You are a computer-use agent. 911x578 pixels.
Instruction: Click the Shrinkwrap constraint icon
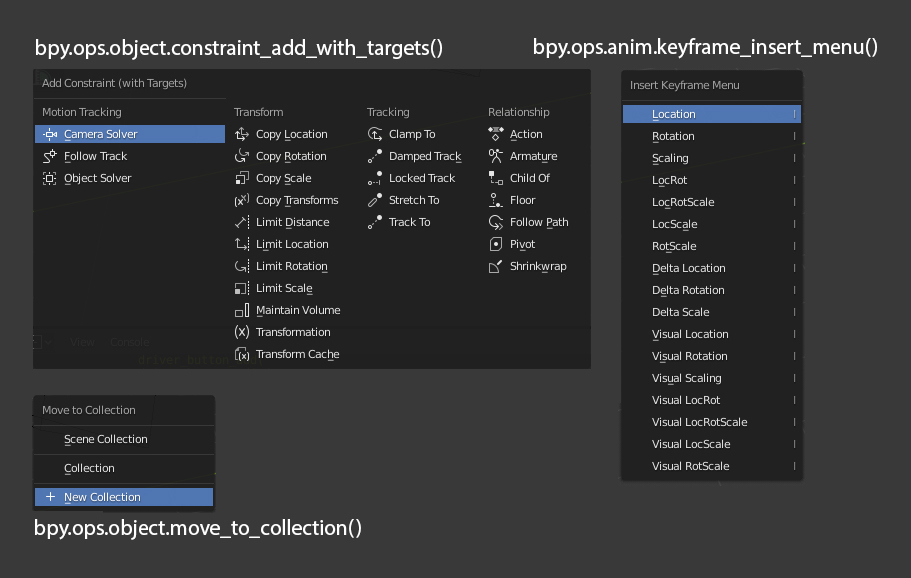coord(496,267)
